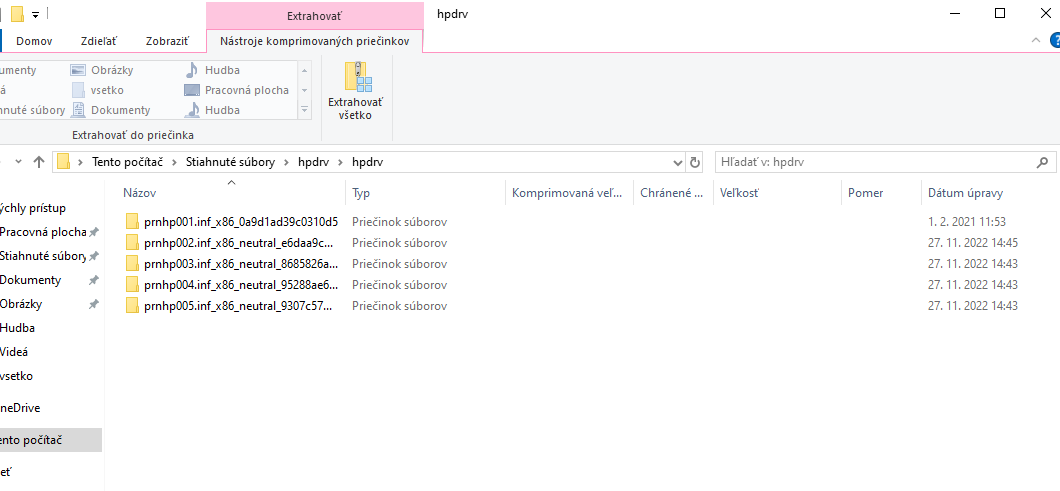Sort by the Dátum úpravy column

coord(964,193)
